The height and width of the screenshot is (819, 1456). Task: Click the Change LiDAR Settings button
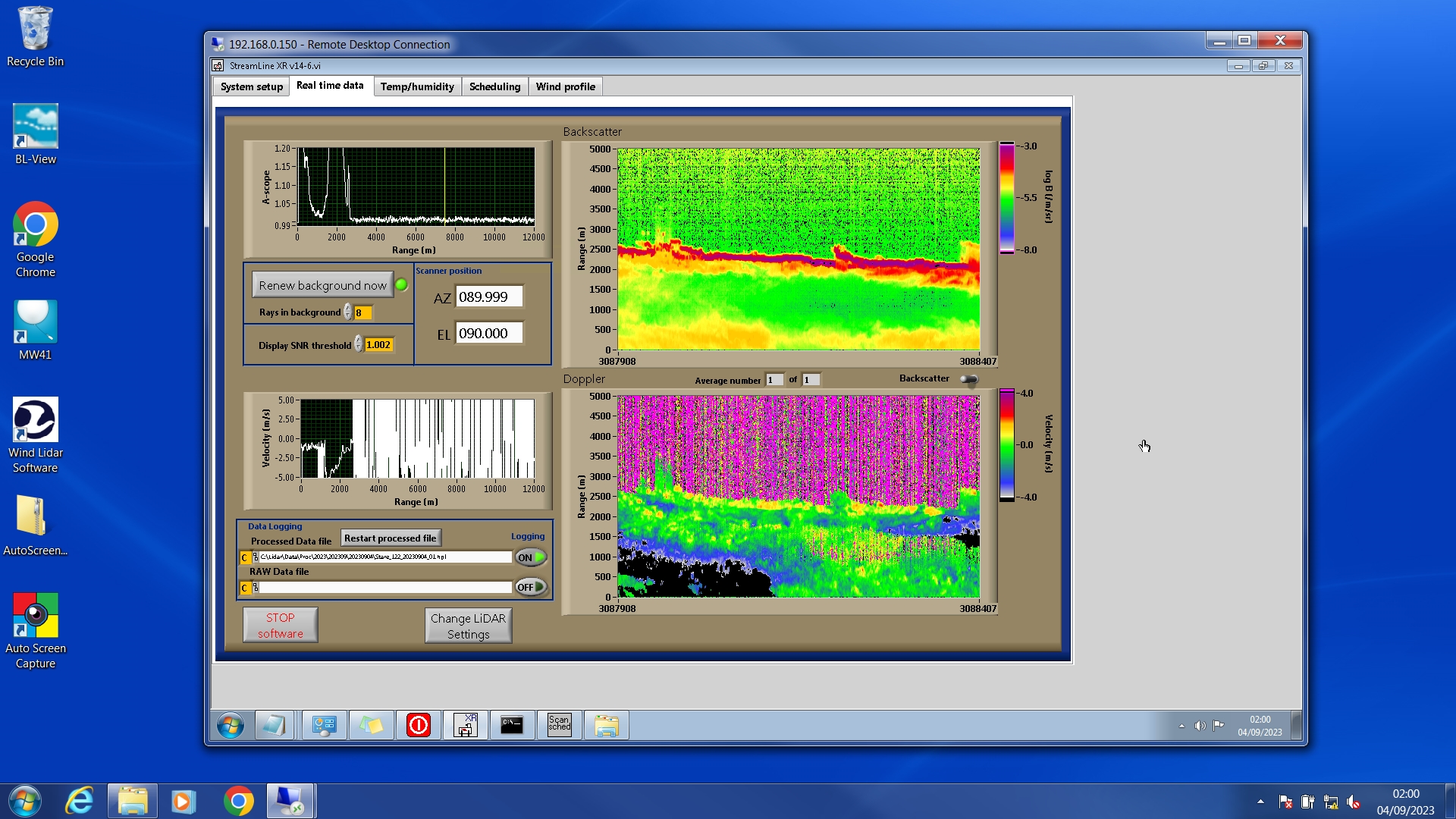tap(468, 626)
